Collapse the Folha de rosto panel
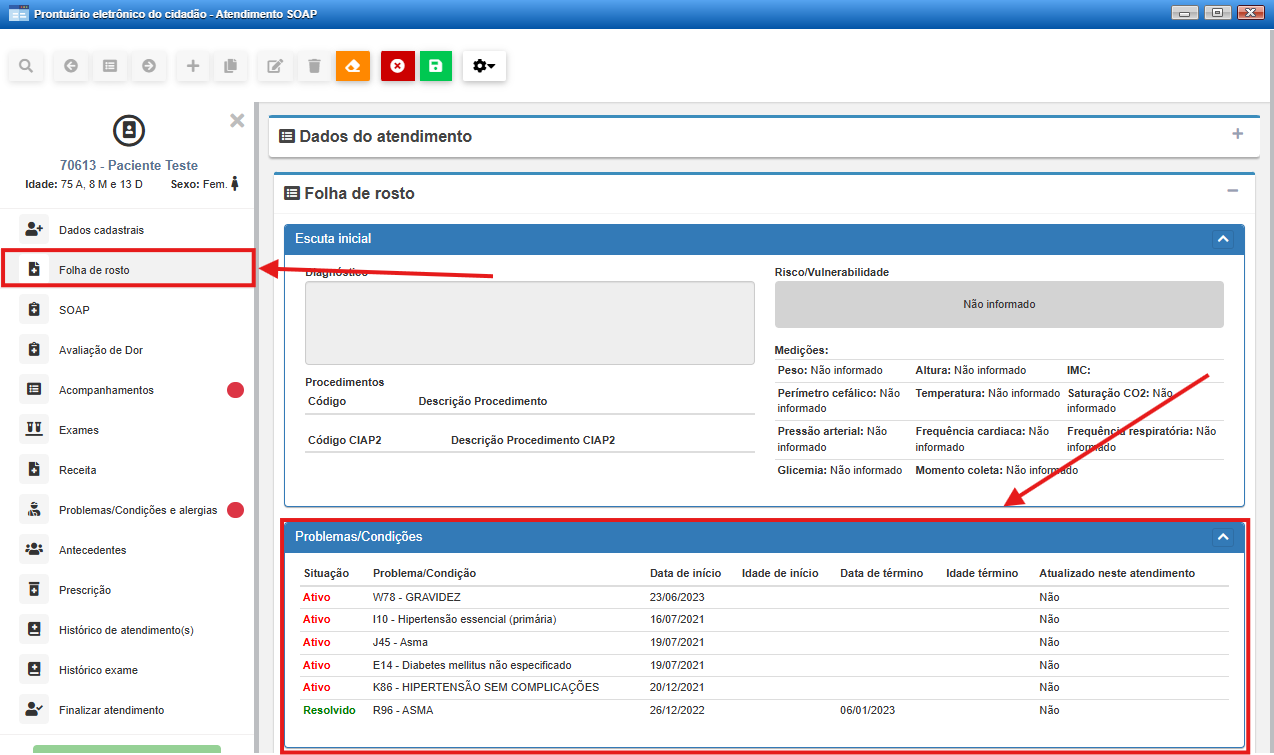1274x755 pixels. tap(1233, 191)
